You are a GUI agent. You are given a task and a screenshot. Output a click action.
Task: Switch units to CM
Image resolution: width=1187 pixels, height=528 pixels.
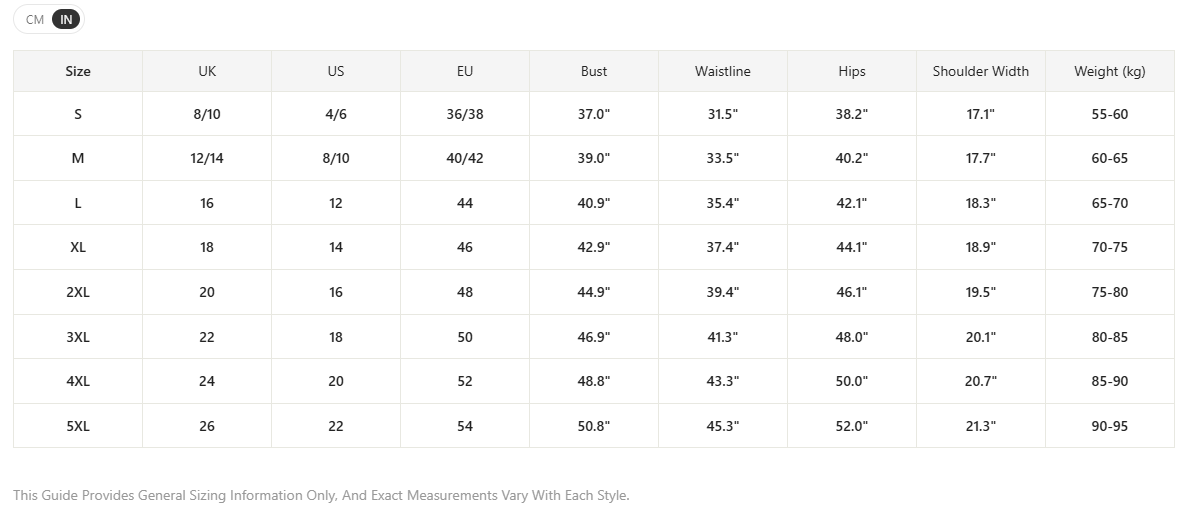(35, 20)
